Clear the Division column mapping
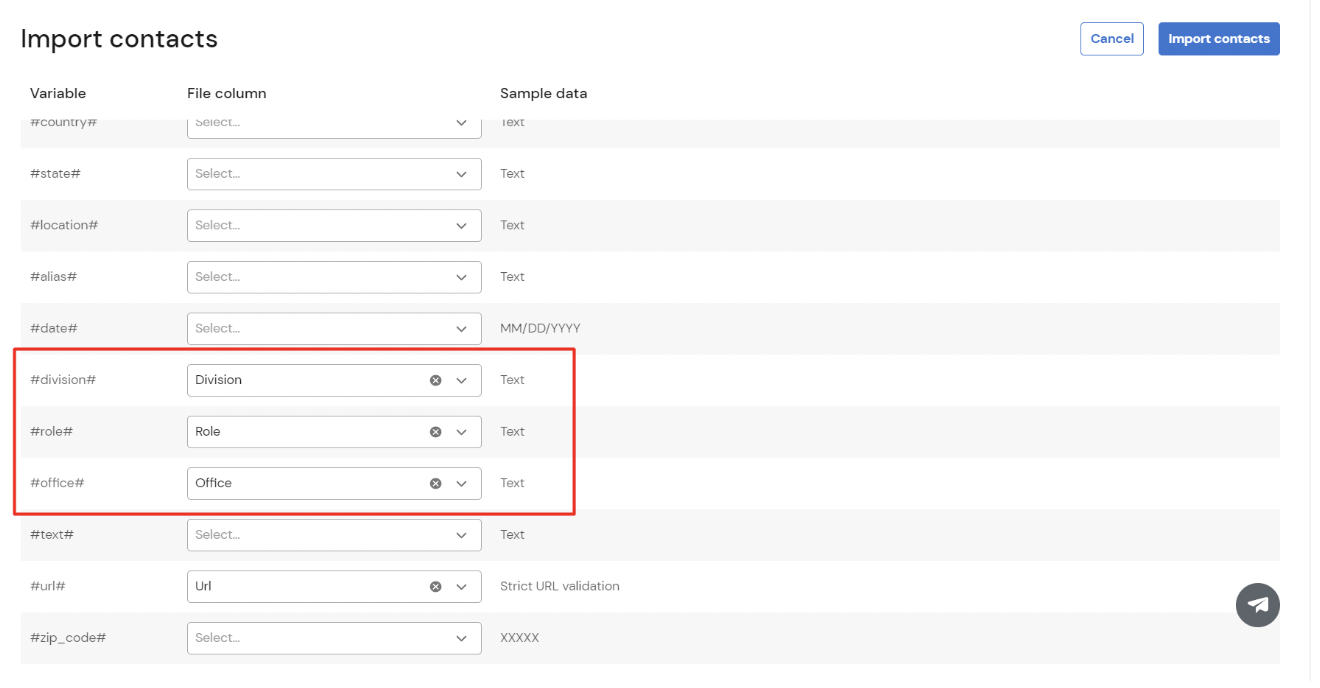The height and width of the screenshot is (688, 1320). [x=435, y=379]
